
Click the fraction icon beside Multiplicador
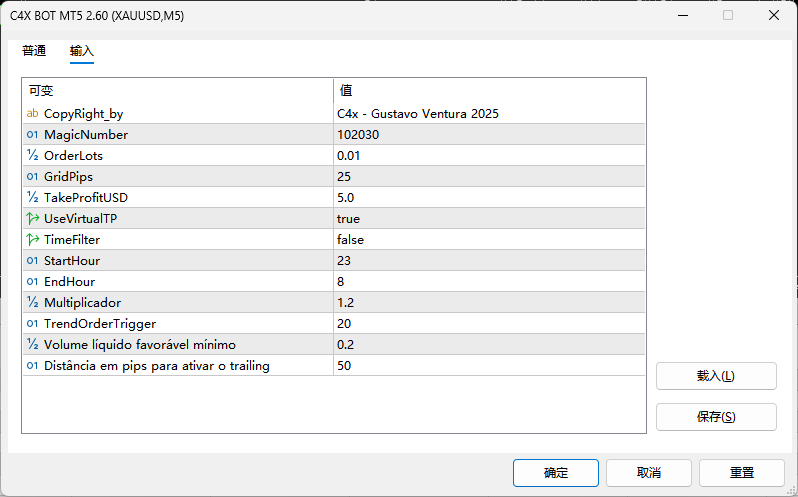tap(32, 303)
